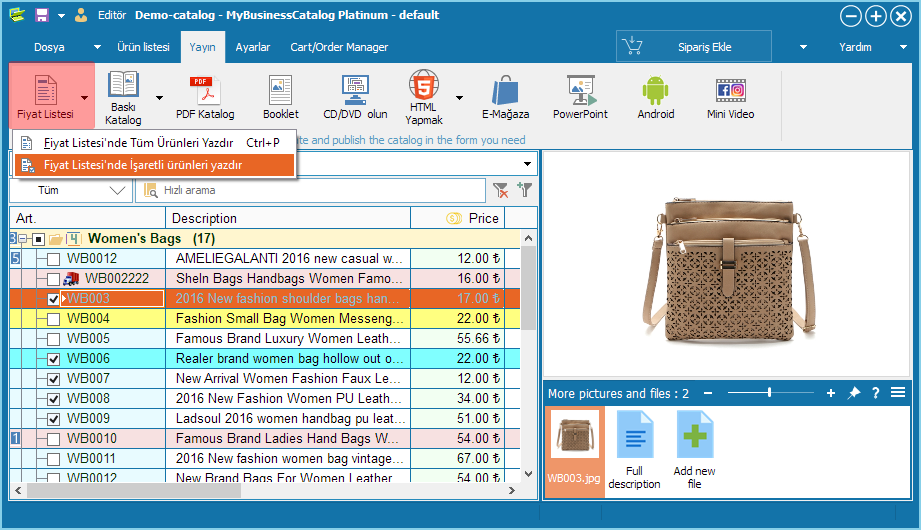Tick the checkbox for WB0012
The image size is (921, 530).
[54, 259]
